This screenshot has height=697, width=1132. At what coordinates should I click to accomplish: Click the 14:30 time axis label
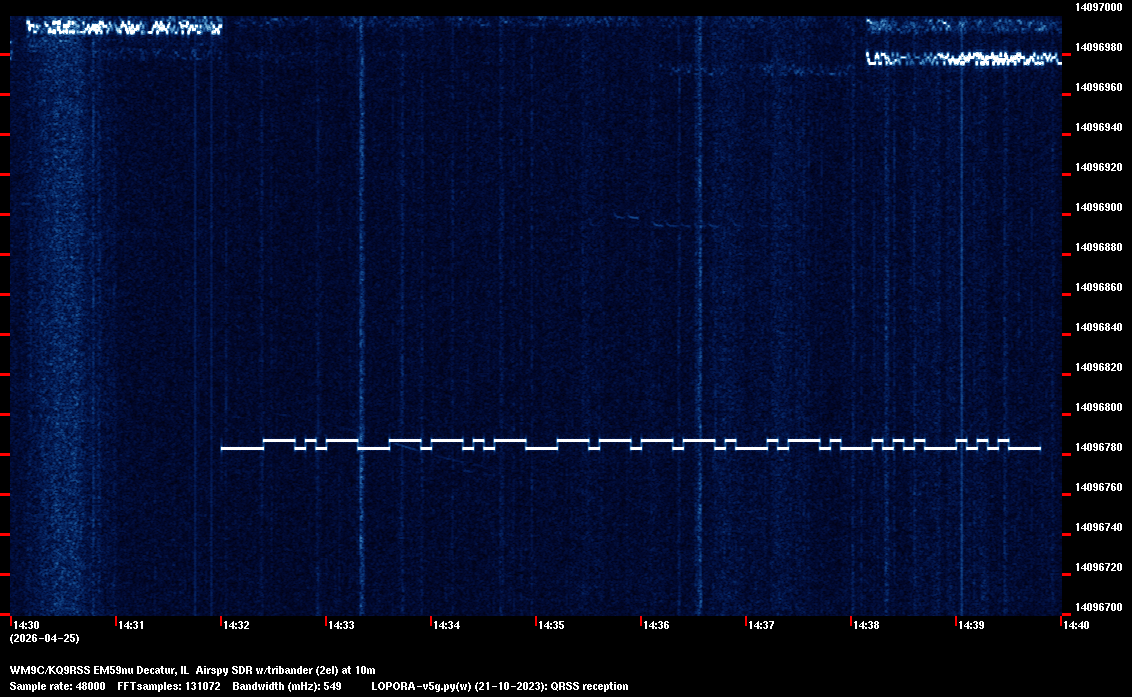26,626
